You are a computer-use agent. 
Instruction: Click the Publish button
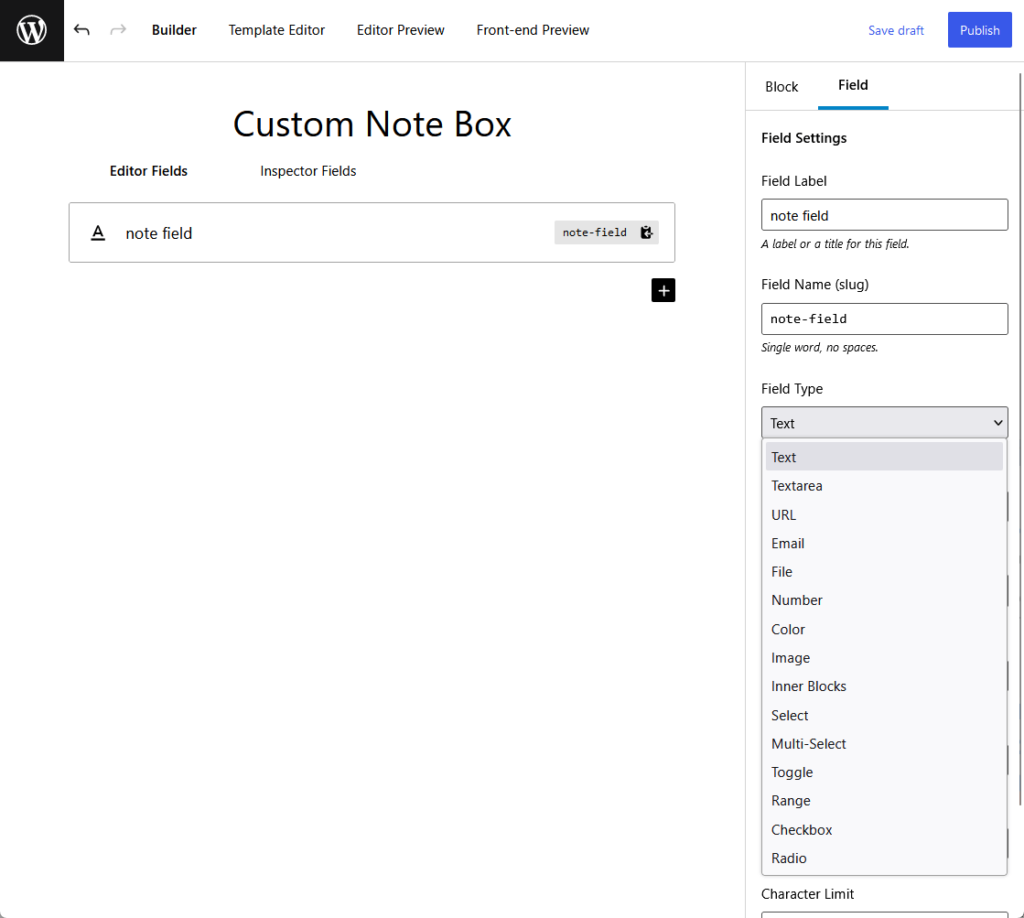pyautogui.click(x=980, y=30)
